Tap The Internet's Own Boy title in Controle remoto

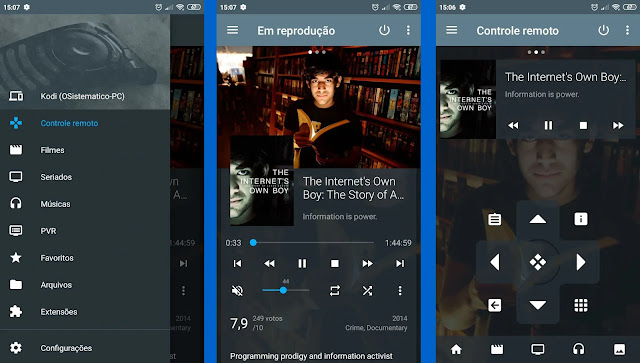565,77
